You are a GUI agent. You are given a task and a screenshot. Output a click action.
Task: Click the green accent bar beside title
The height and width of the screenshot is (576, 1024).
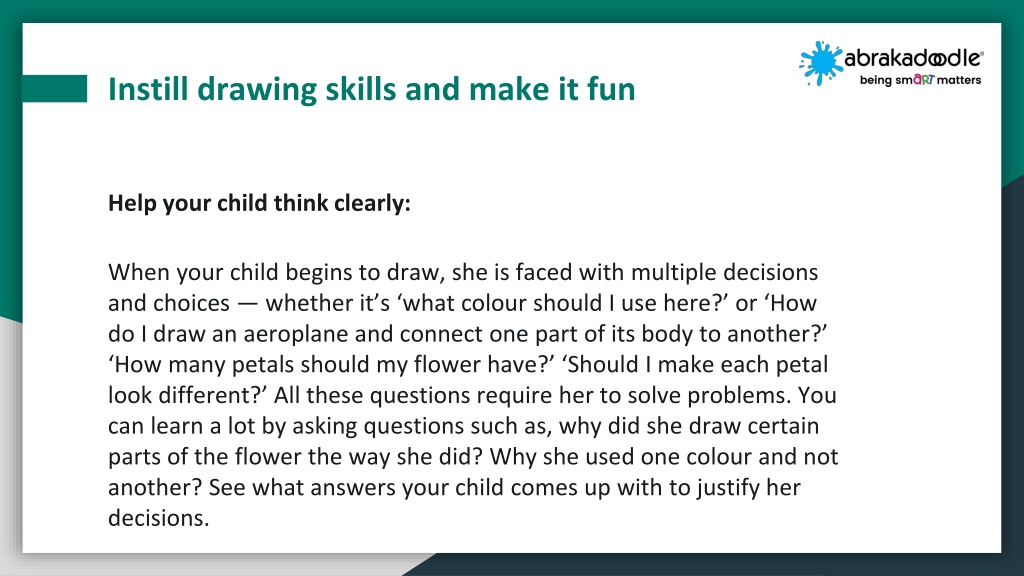click(x=55, y=88)
